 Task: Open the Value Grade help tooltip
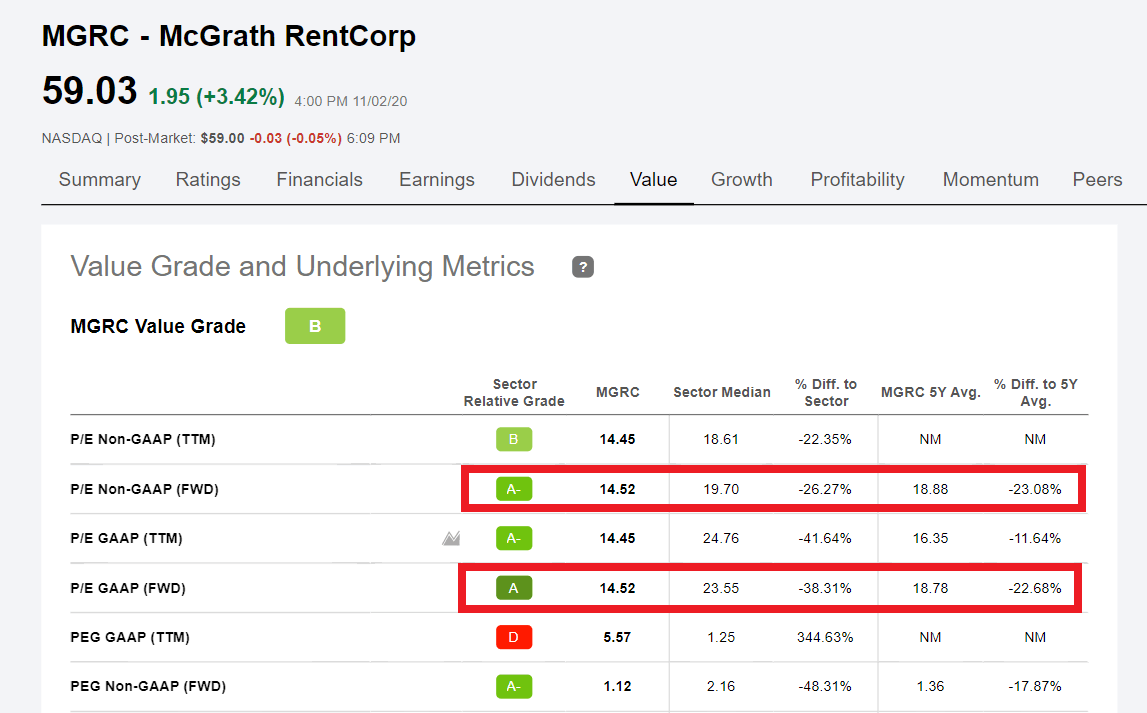[583, 267]
